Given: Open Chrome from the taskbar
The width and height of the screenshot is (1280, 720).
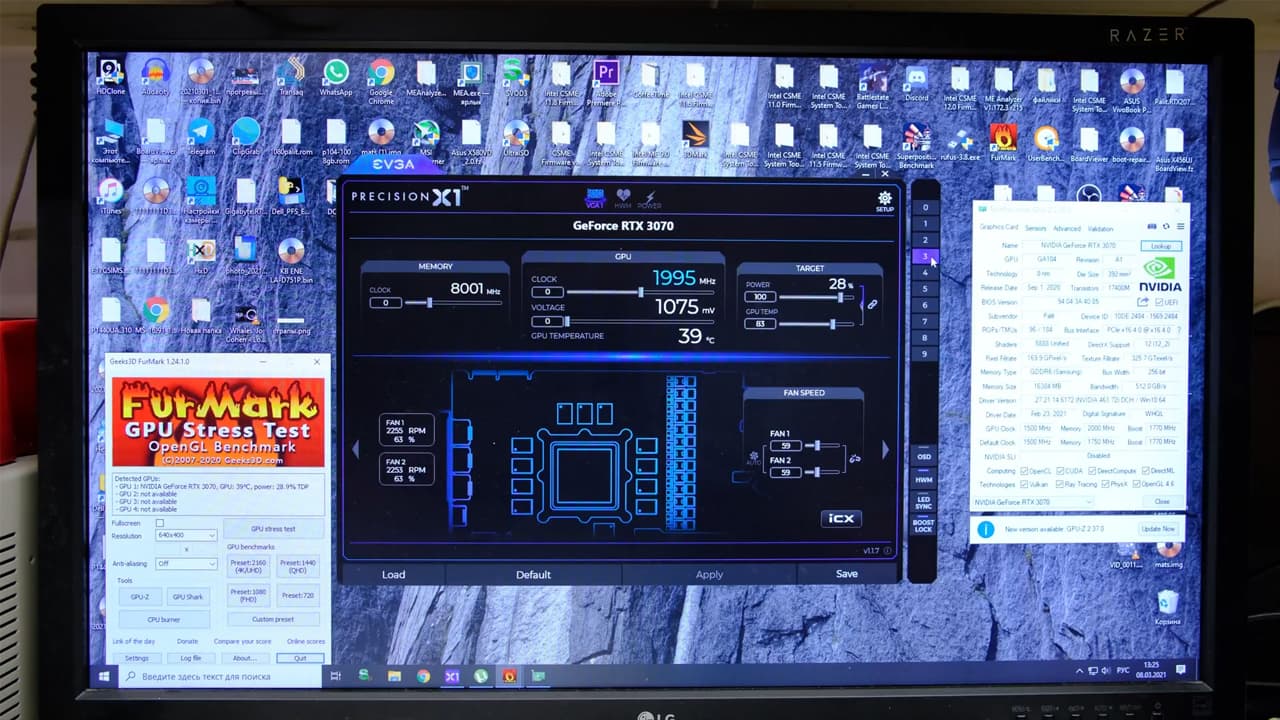Looking at the screenshot, I should pyautogui.click(x=423, y=677).
